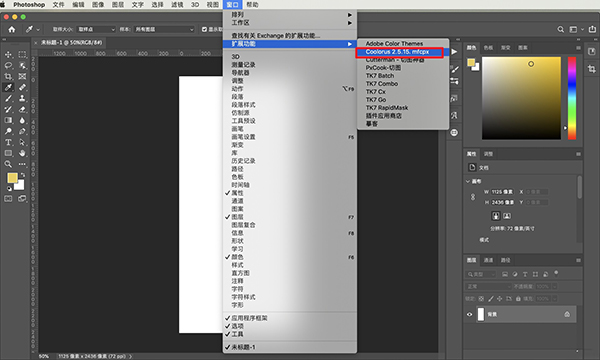Select the Horizontal Type tool
Viewport: 600px width, 360px height.
point(8,142)
